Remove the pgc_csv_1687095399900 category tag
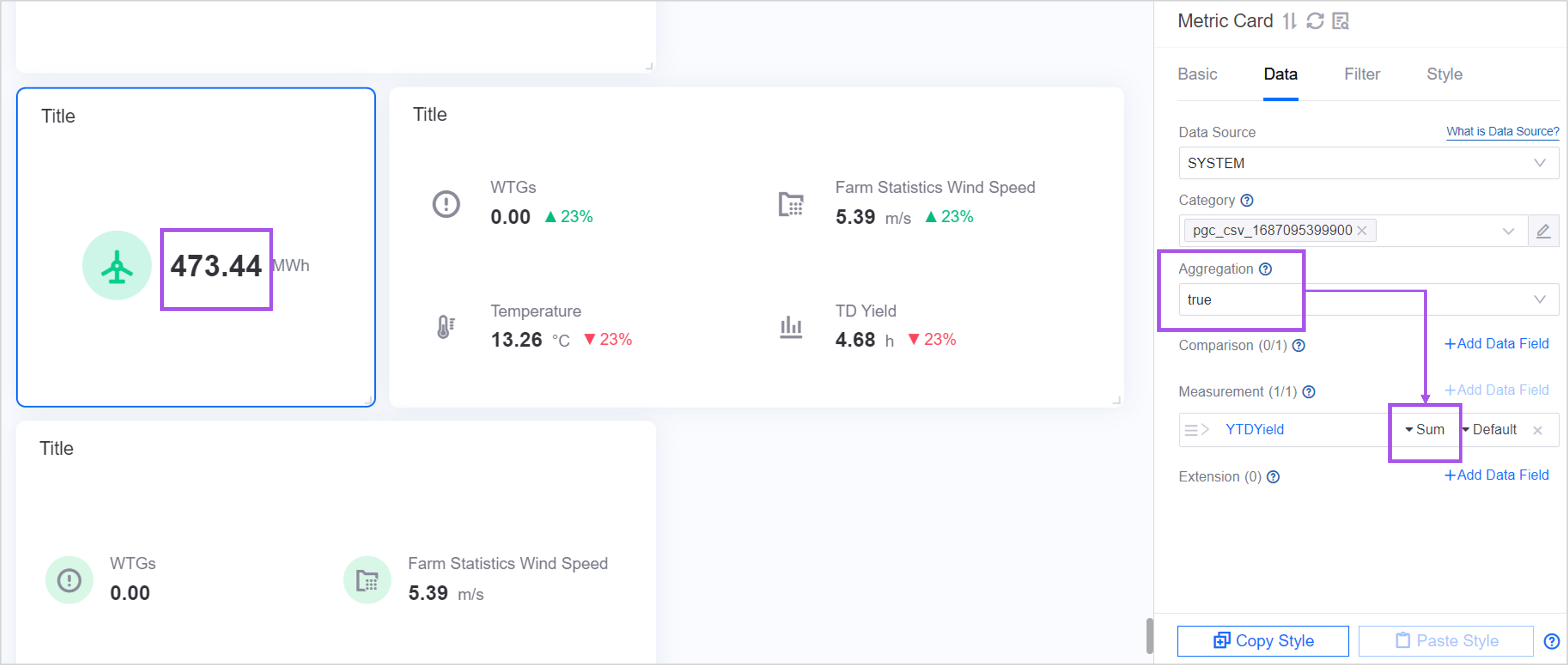The image size is (1568, 665). [1362, 231]
